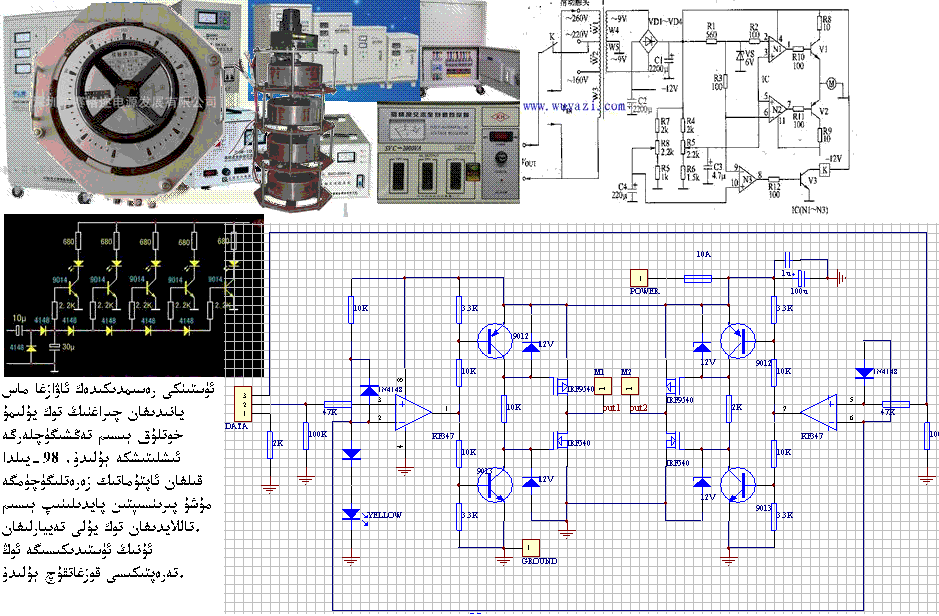The image size is (939, 616).
Task: Select the 10µ capacitor in LED circuit
Action: click(20, 330)
